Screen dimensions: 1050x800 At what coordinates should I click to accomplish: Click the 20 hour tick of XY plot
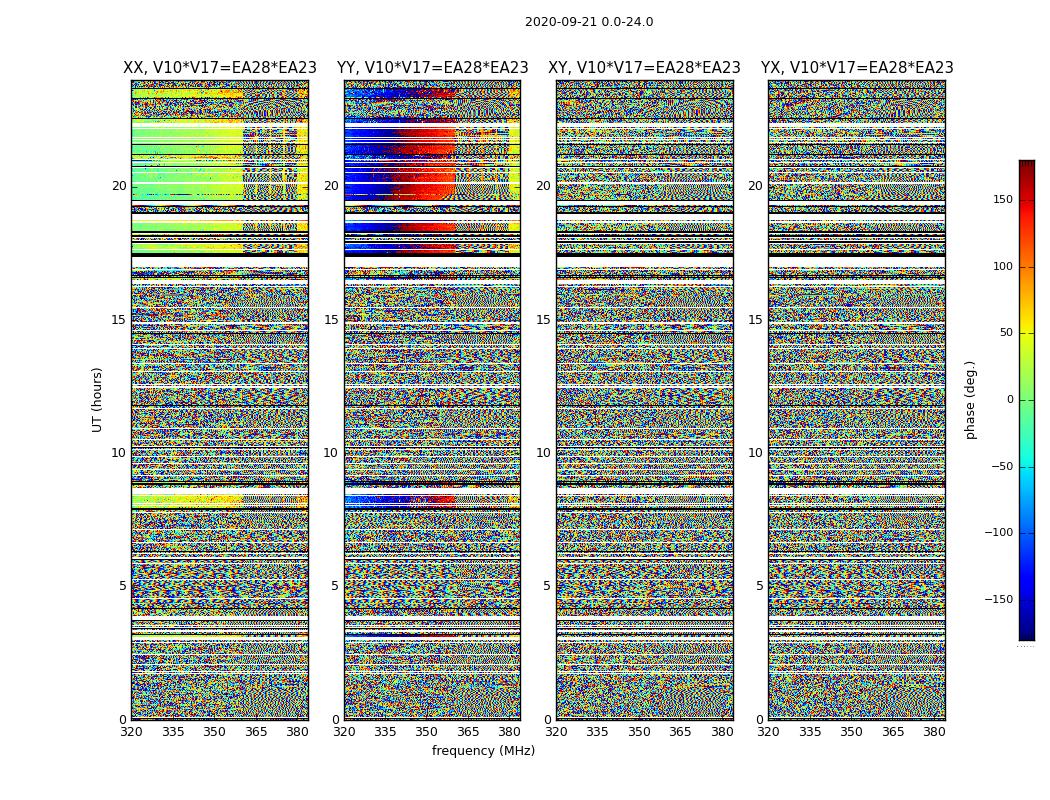544,186
